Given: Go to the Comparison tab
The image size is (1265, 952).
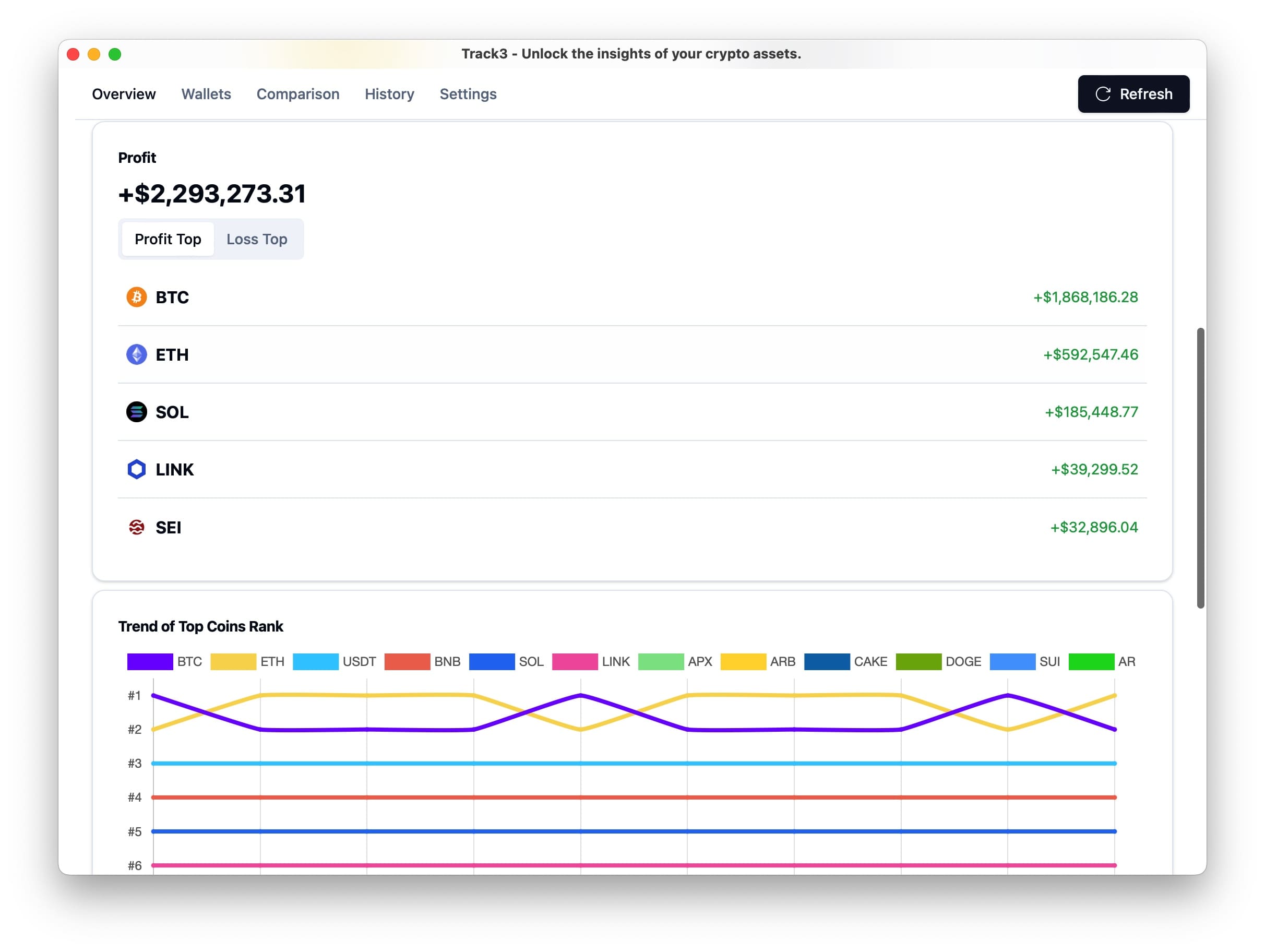Looking at the screenshot, I should [x=298, y=94].
